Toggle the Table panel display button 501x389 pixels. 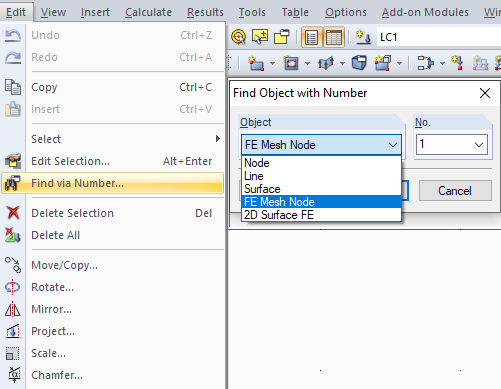334,37
